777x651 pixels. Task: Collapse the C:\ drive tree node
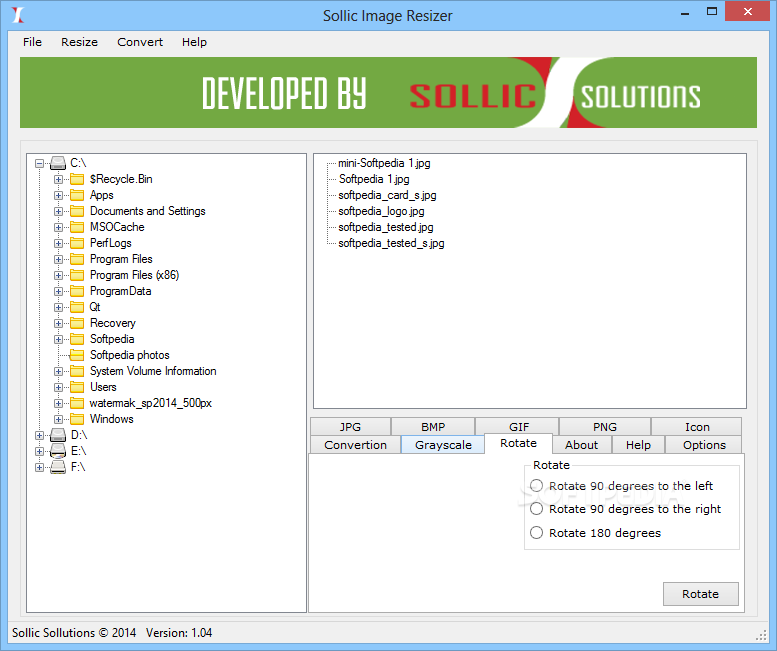[x=40, y=163]
